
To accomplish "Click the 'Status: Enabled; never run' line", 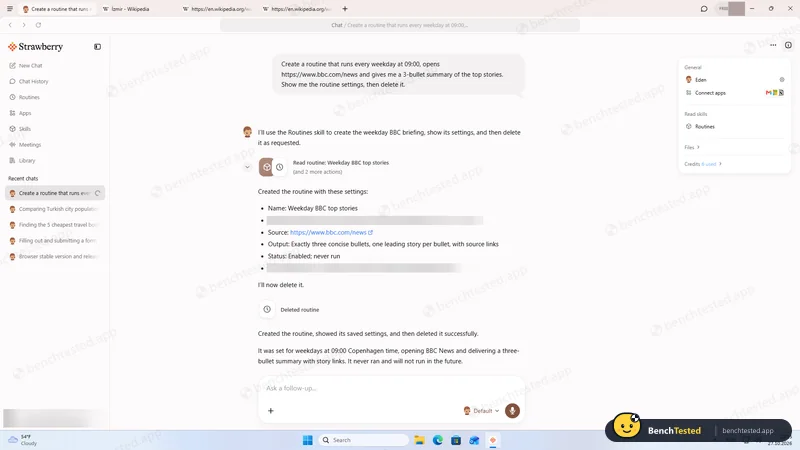I will pyautogui.click(x=304, y=256).
